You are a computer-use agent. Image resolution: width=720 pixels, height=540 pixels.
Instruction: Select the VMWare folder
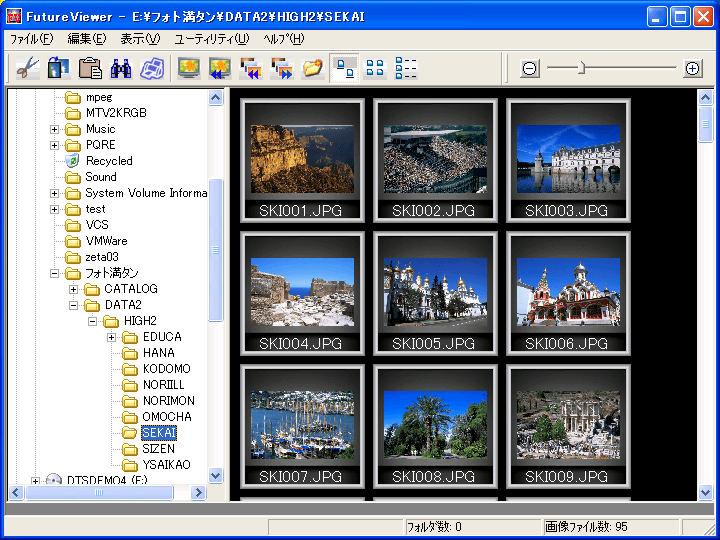(x=106, y=241)
